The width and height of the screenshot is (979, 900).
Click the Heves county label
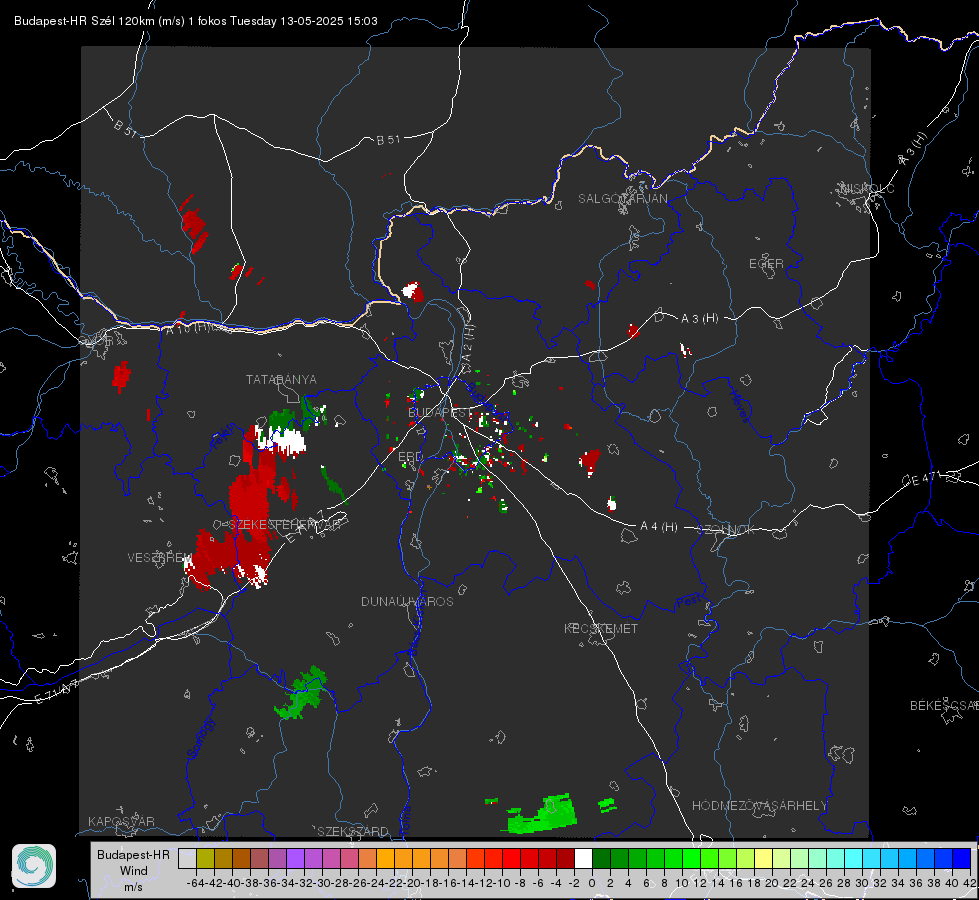[738, 406]
